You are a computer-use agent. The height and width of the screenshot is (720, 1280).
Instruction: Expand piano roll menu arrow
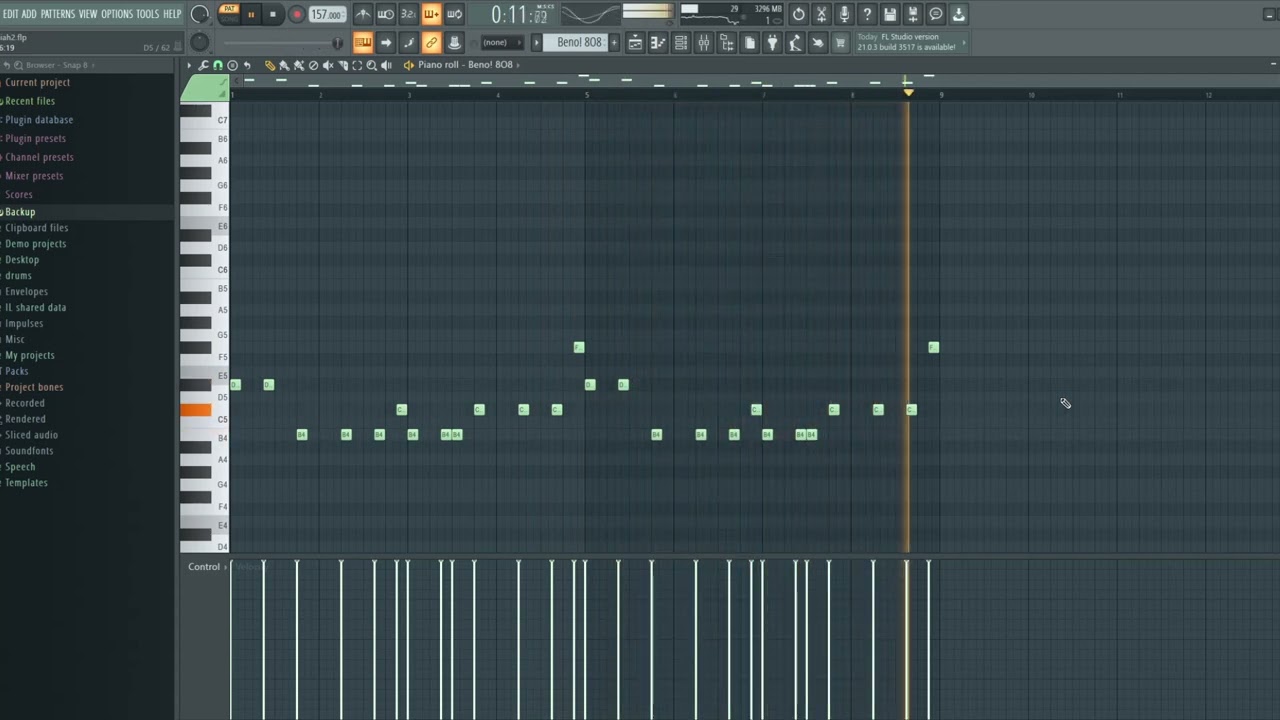(x=189, y=65)
